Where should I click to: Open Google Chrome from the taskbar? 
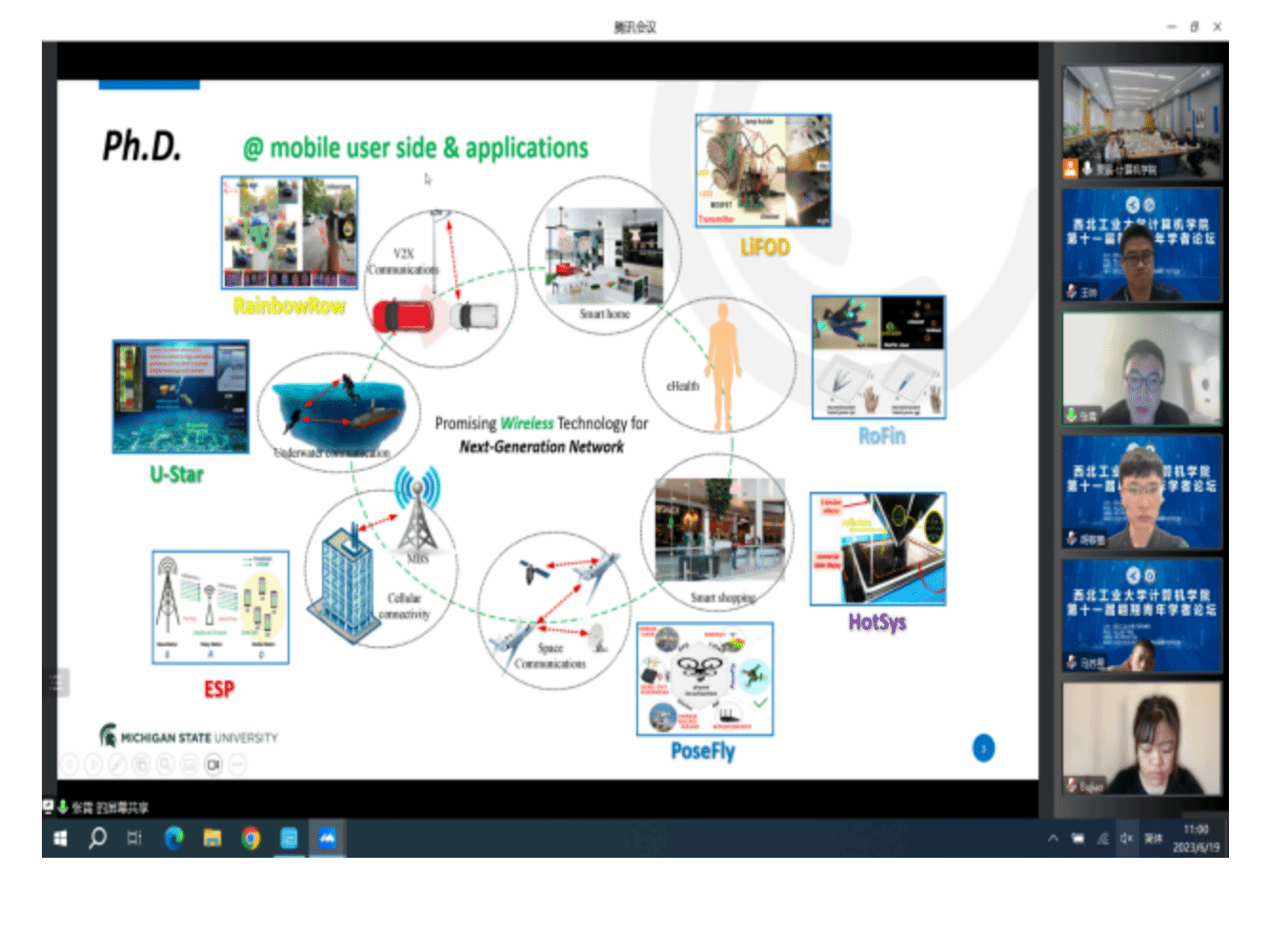click(251, 839)
